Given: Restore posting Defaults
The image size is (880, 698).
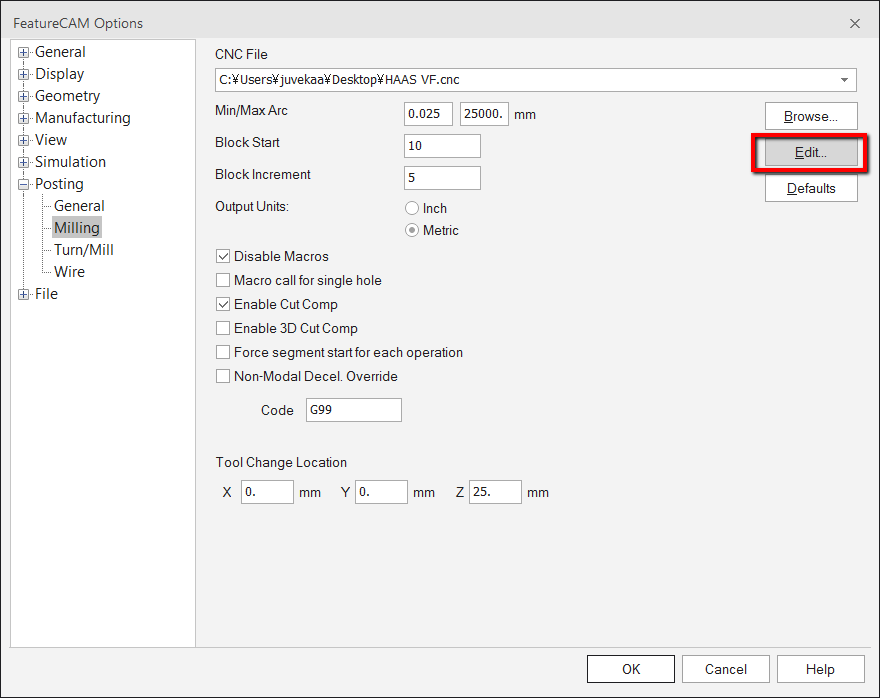Looking at the screenshot, I should click(811, 188).
